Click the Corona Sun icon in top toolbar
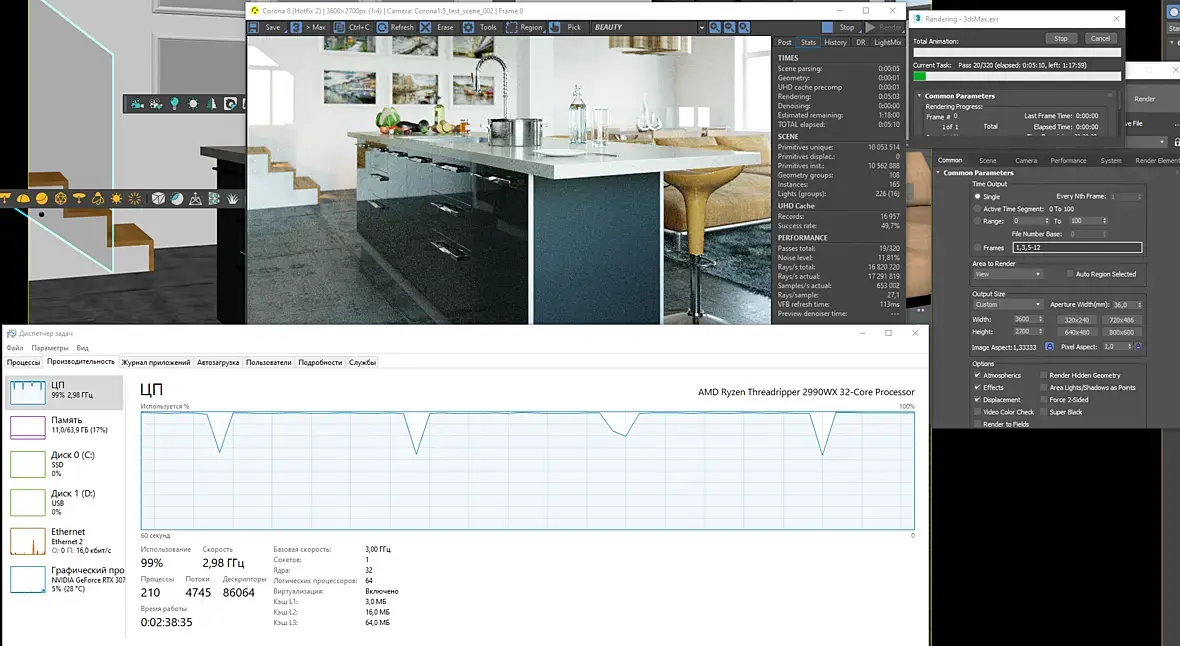The image size is (1180, 646). (x=193, y=104)
